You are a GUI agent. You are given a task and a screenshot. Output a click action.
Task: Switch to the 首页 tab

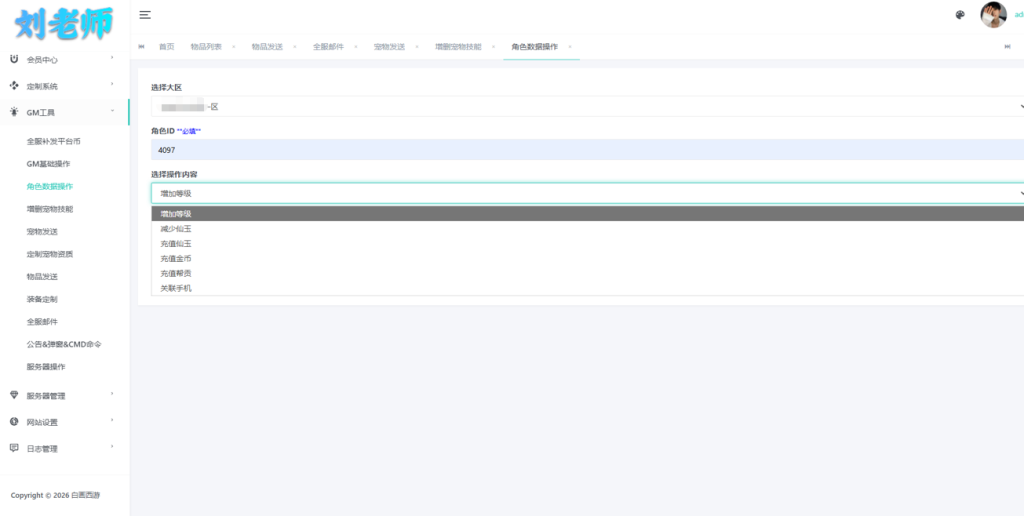point(167,47)
